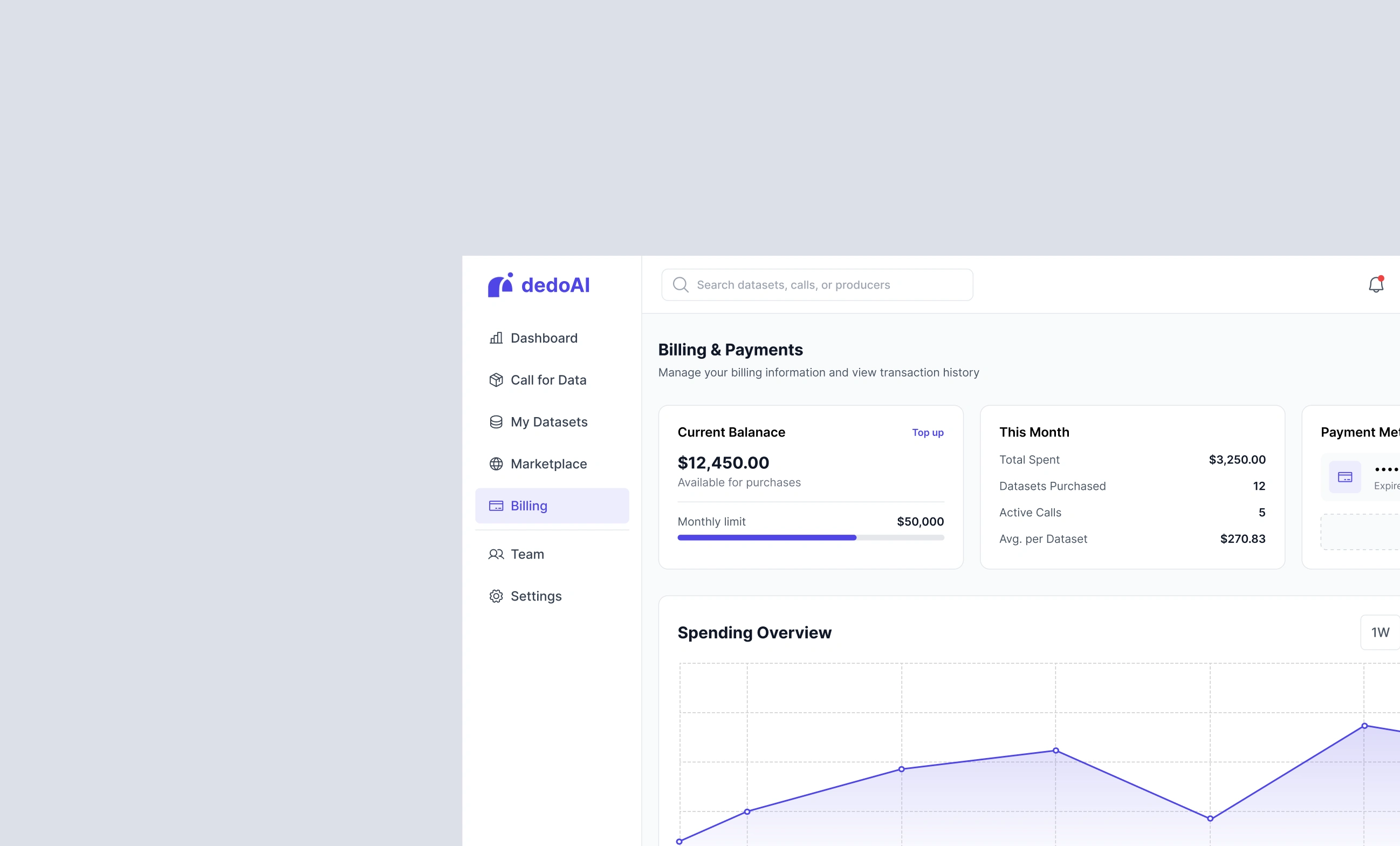Viewport: 1400px width, 846px height.
Task: Click the My Datasets database icon
Action: (x=496, y=422)
